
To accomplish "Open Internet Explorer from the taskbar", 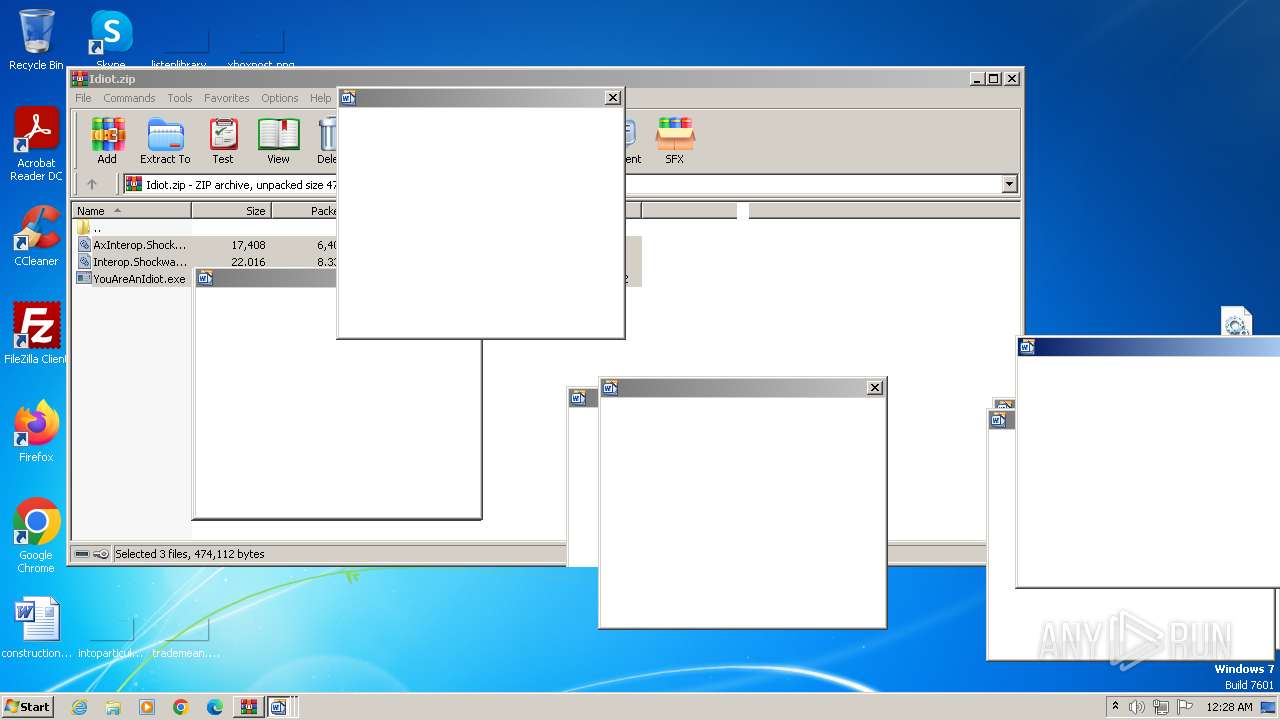I will tap(79, 707).
